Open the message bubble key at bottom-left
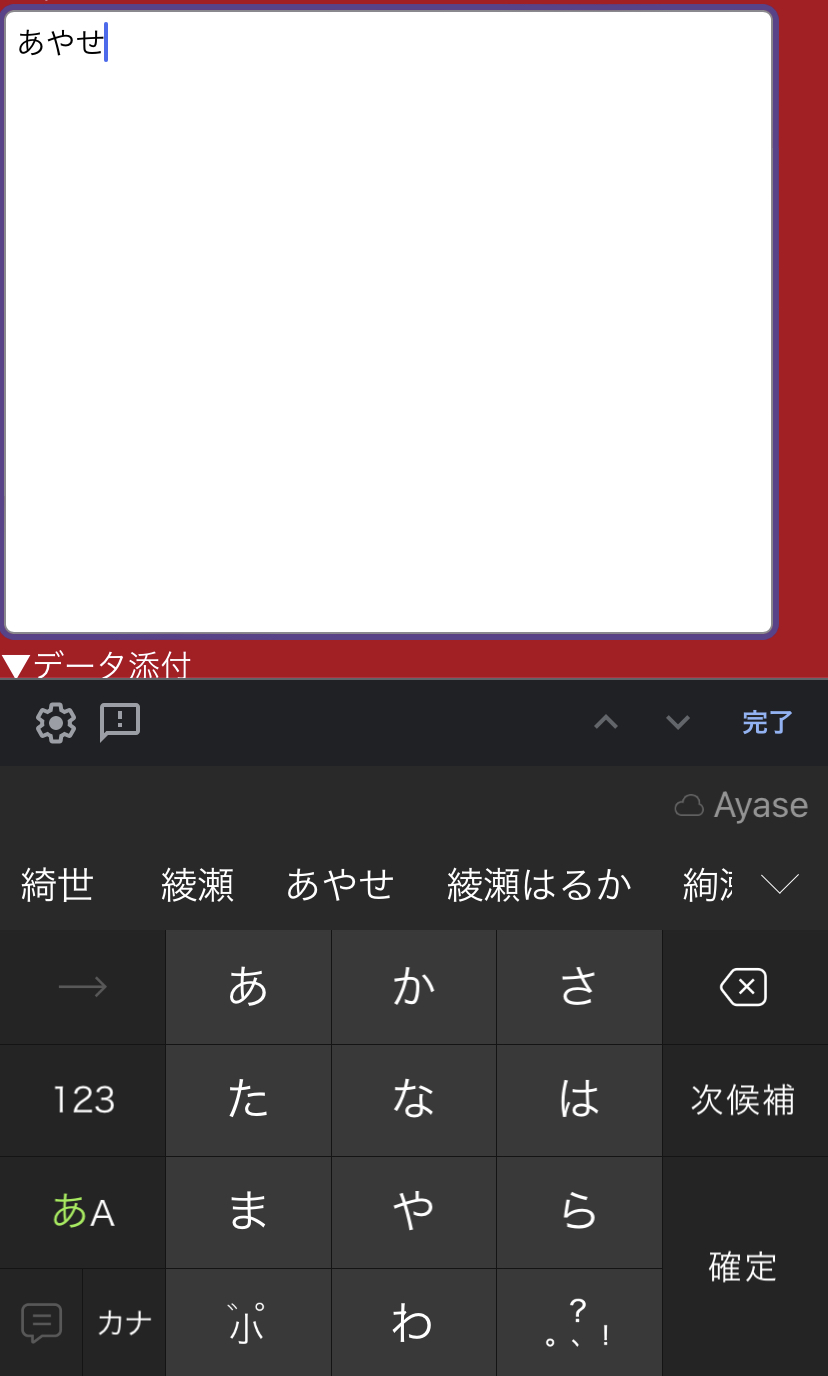The image size is (828, 1376). [x=41, y=1323]
